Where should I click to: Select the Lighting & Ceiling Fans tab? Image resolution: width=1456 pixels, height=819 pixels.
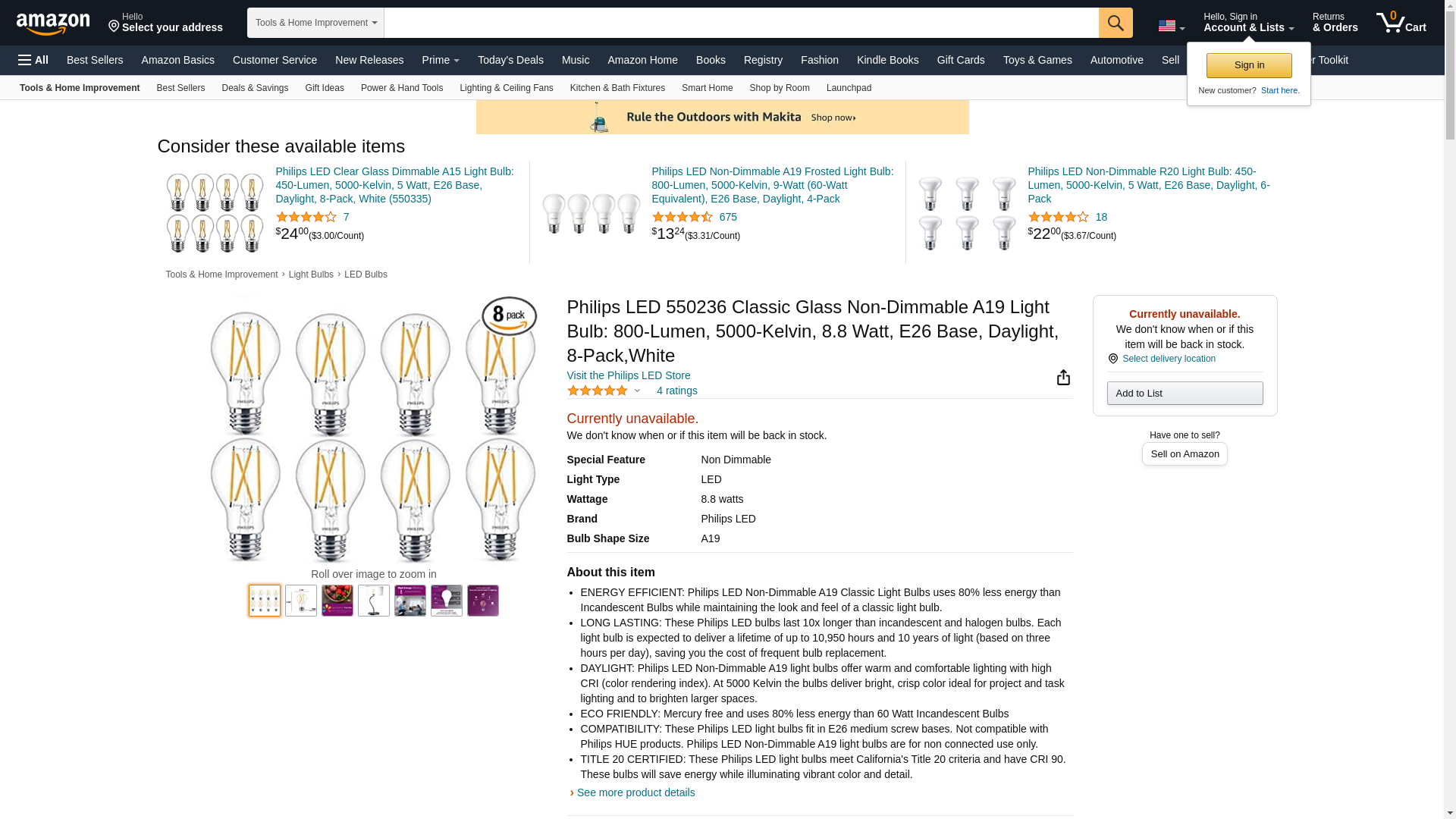506,88
